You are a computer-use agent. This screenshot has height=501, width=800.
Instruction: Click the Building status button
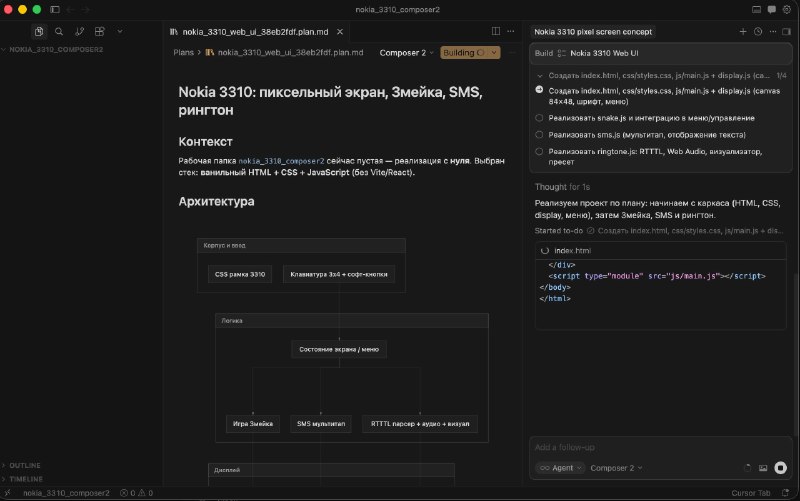[463, 53]
